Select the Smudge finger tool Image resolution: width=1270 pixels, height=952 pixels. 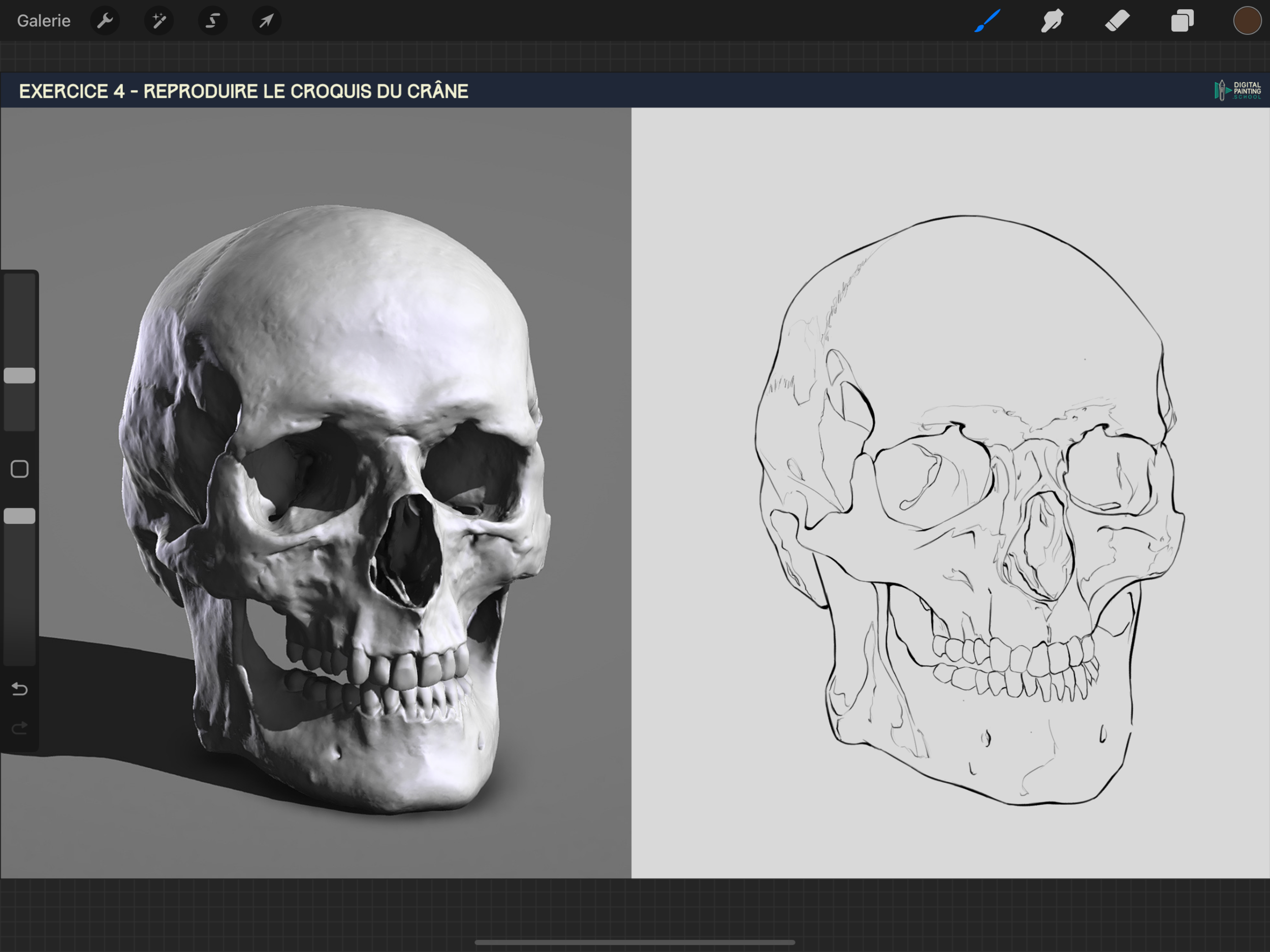coord(1052,21)
